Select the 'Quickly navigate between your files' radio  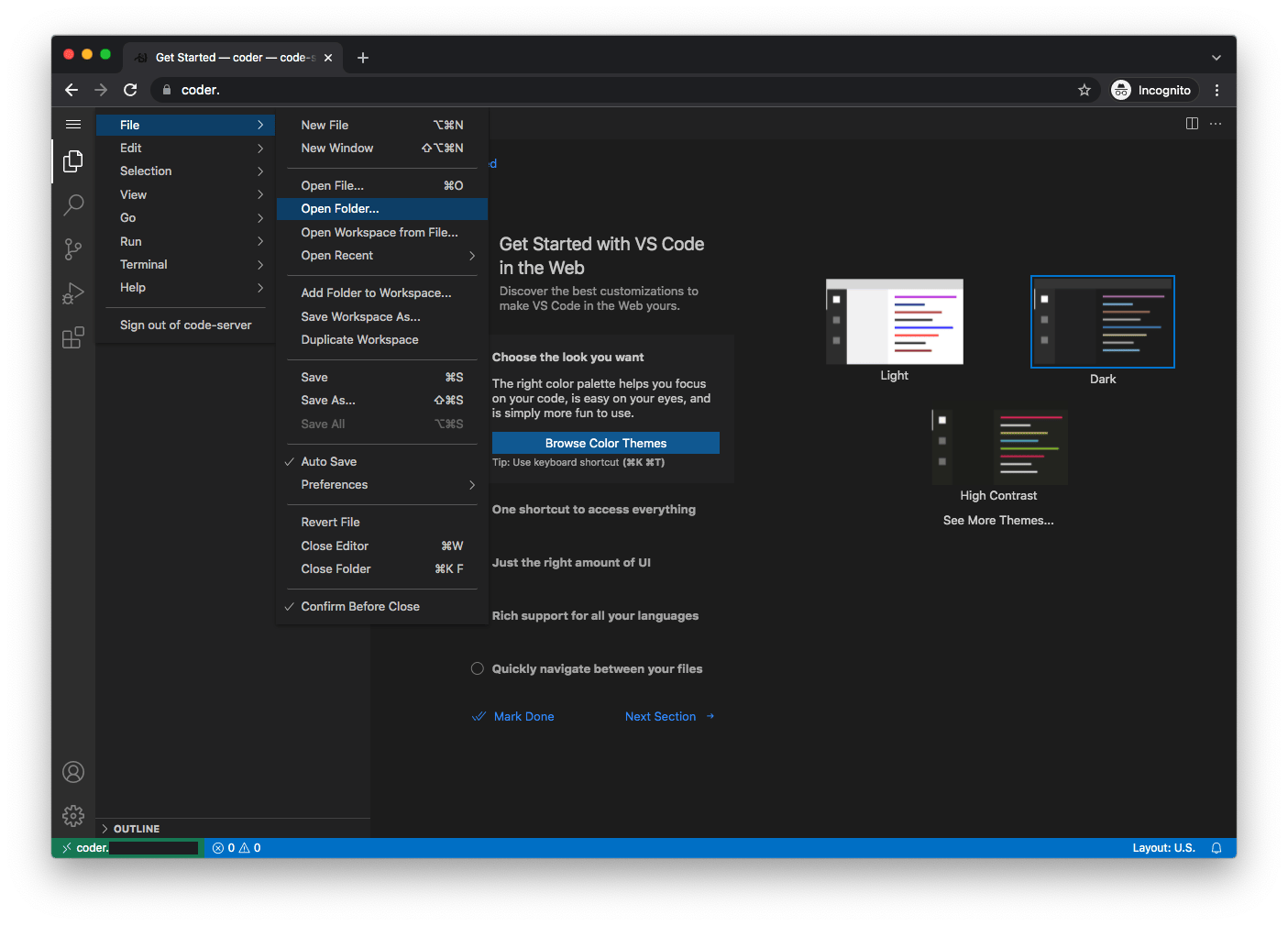[x=477, y=668]
